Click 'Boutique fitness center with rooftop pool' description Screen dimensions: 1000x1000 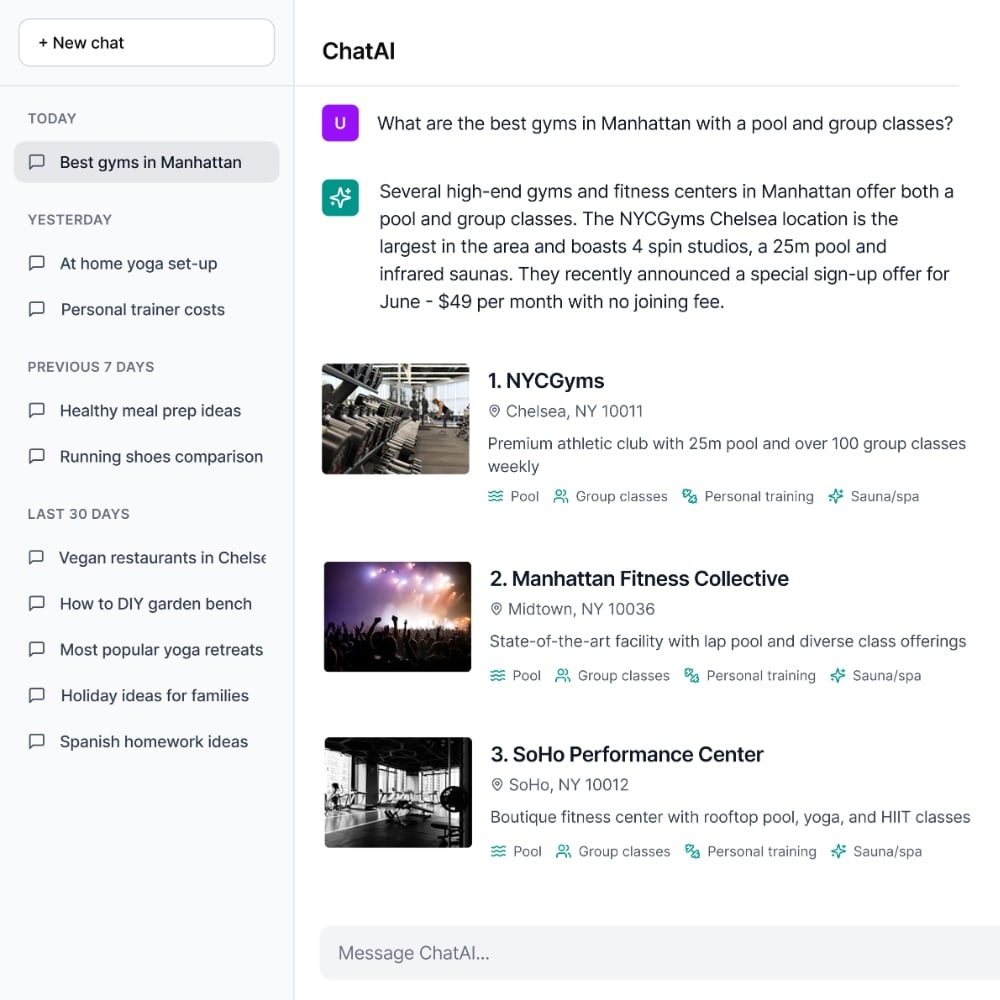pyautogui.click(x=730, y=818)
